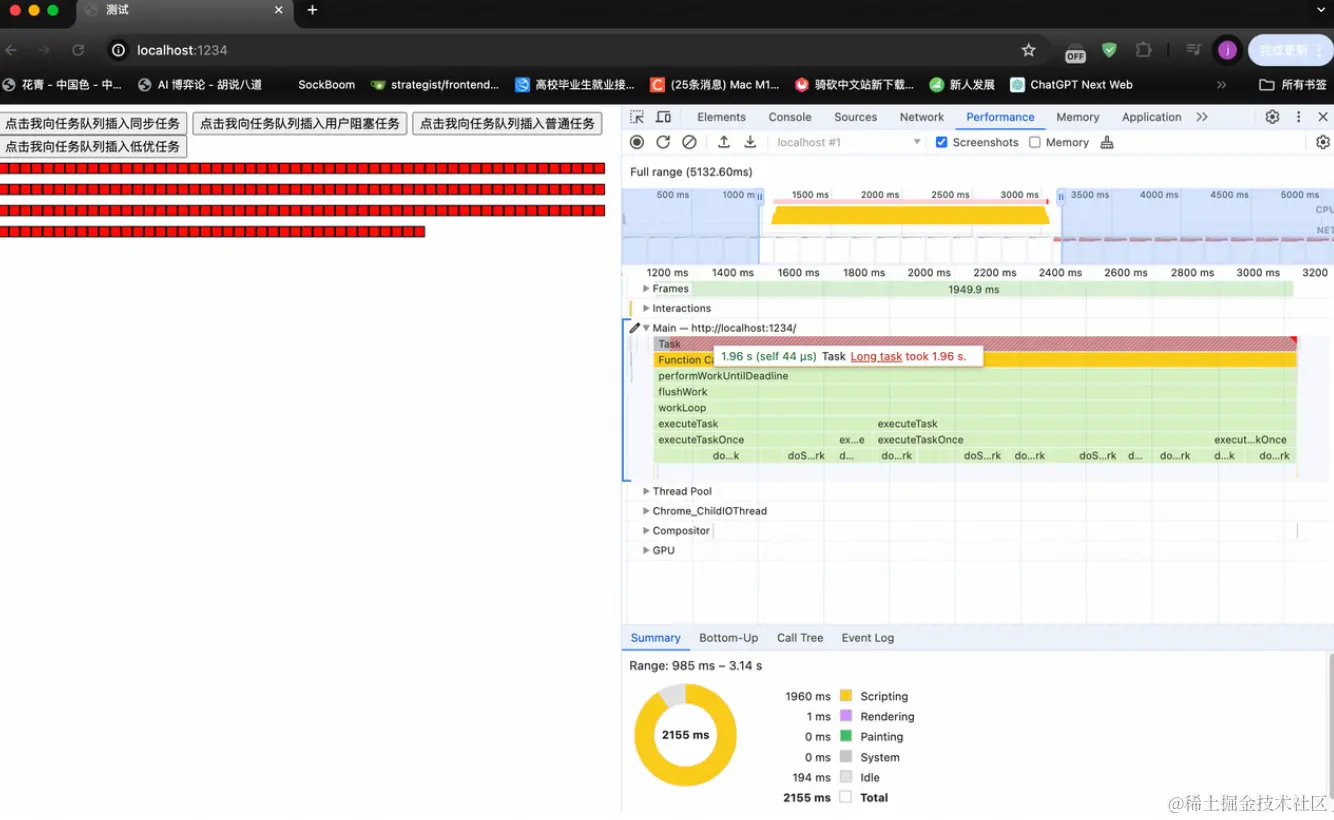Click the right handle of overview selection
Screen dimensions: 1334x820
click(x=1061, y=197)
